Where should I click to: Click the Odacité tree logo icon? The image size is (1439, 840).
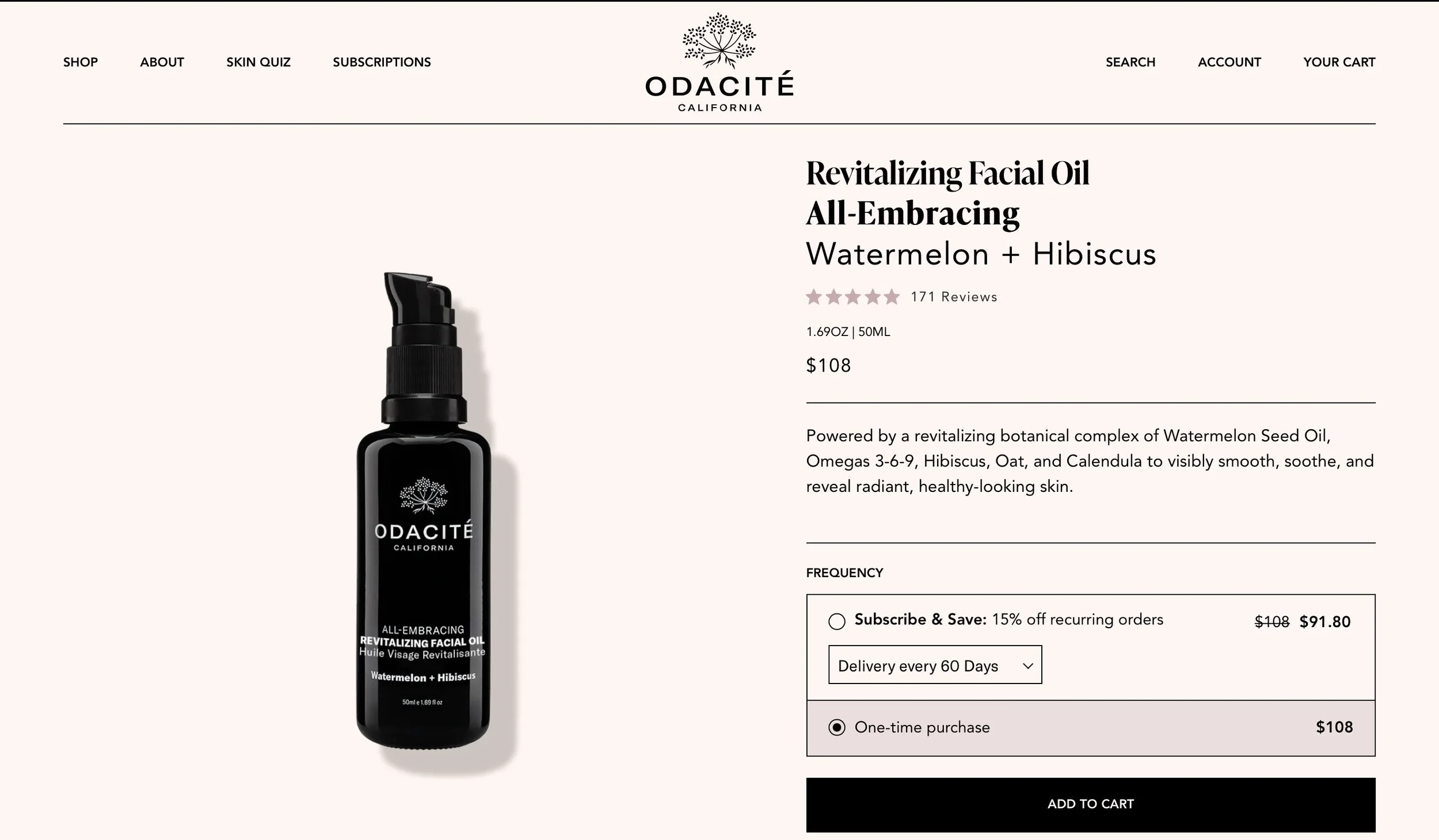tap(719, 40)
